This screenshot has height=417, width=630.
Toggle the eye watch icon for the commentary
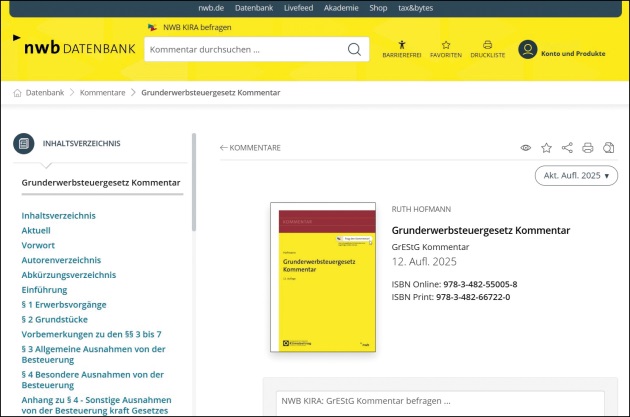click(x=526, y=148)
